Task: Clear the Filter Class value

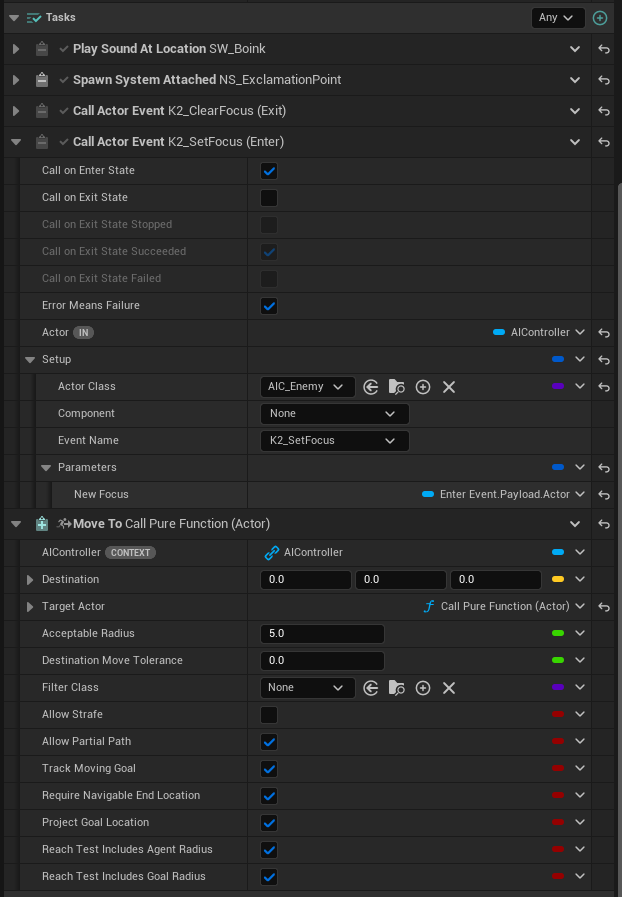Action: (449, 688)
